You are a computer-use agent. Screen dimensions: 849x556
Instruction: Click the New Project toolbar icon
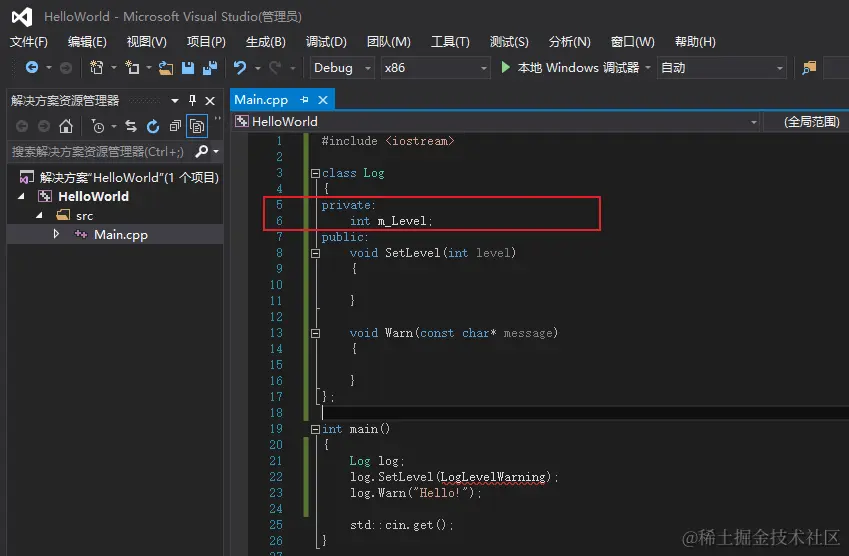[x=96, y=67]
